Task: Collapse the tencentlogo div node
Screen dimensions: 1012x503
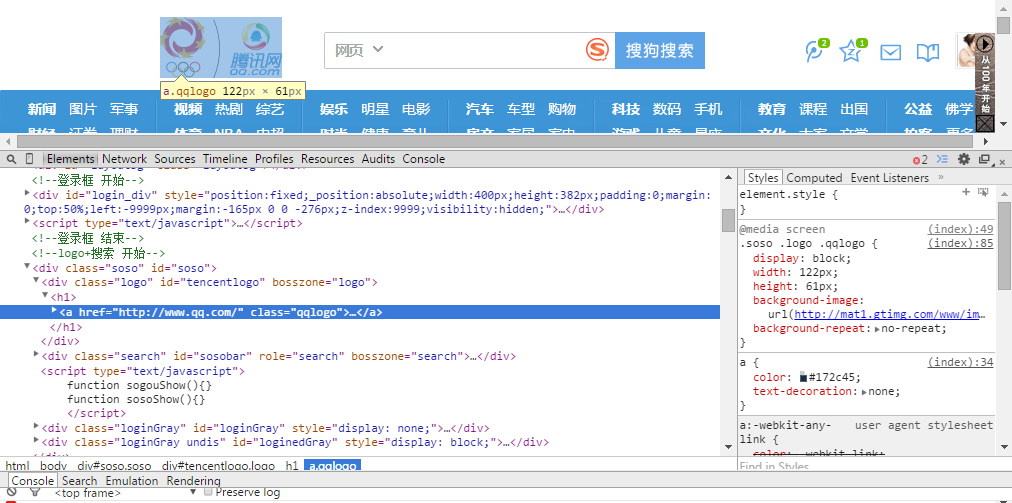Action: coord(36,280)
